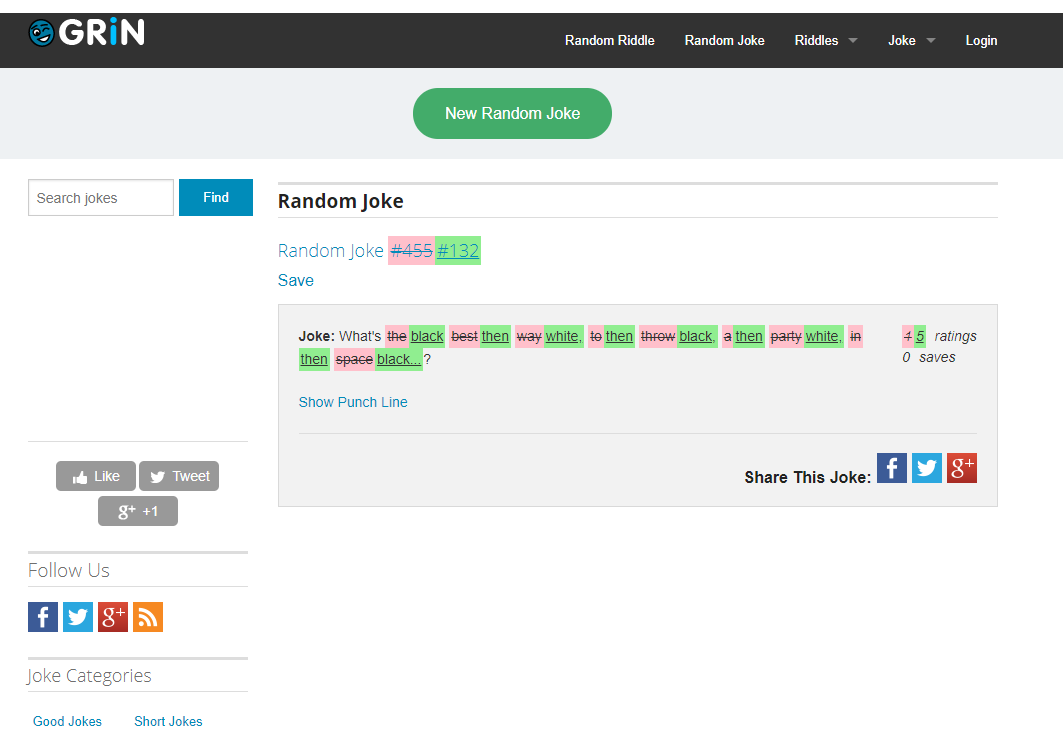Open the RSS feed icon

tap(148, 617)
